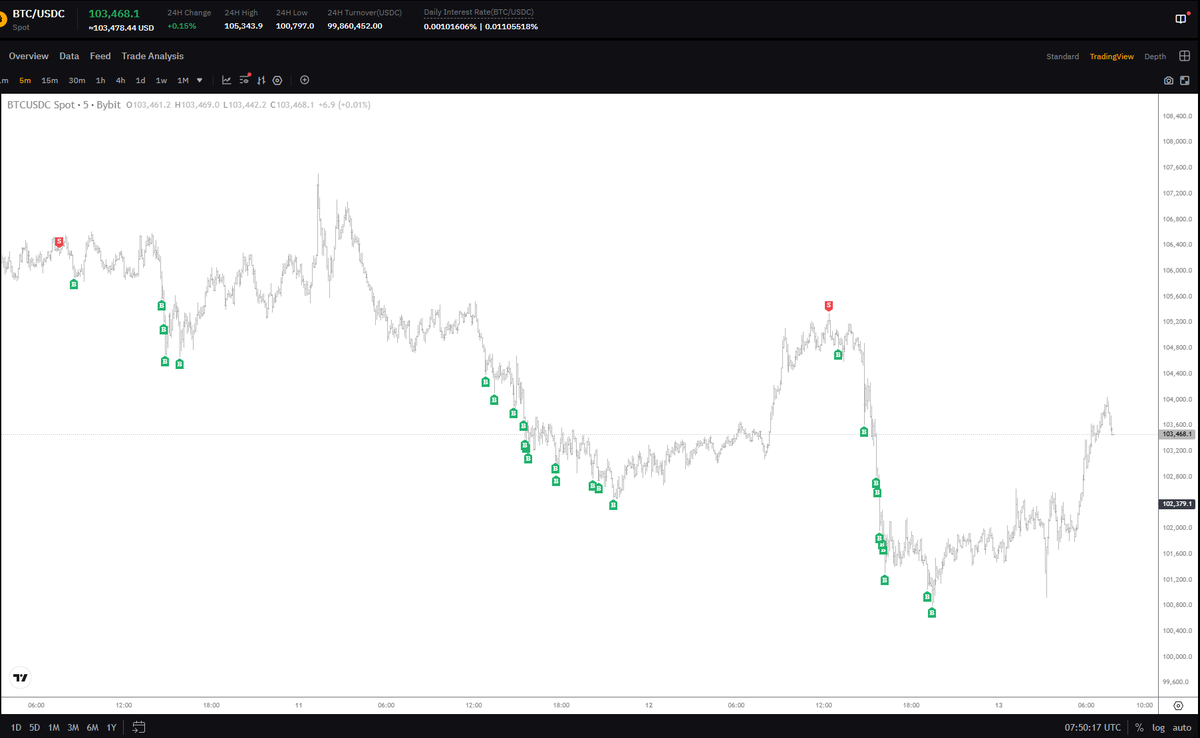Open the Feed tab
This screenshot has width=1200, height=738.
coord(100,56)
